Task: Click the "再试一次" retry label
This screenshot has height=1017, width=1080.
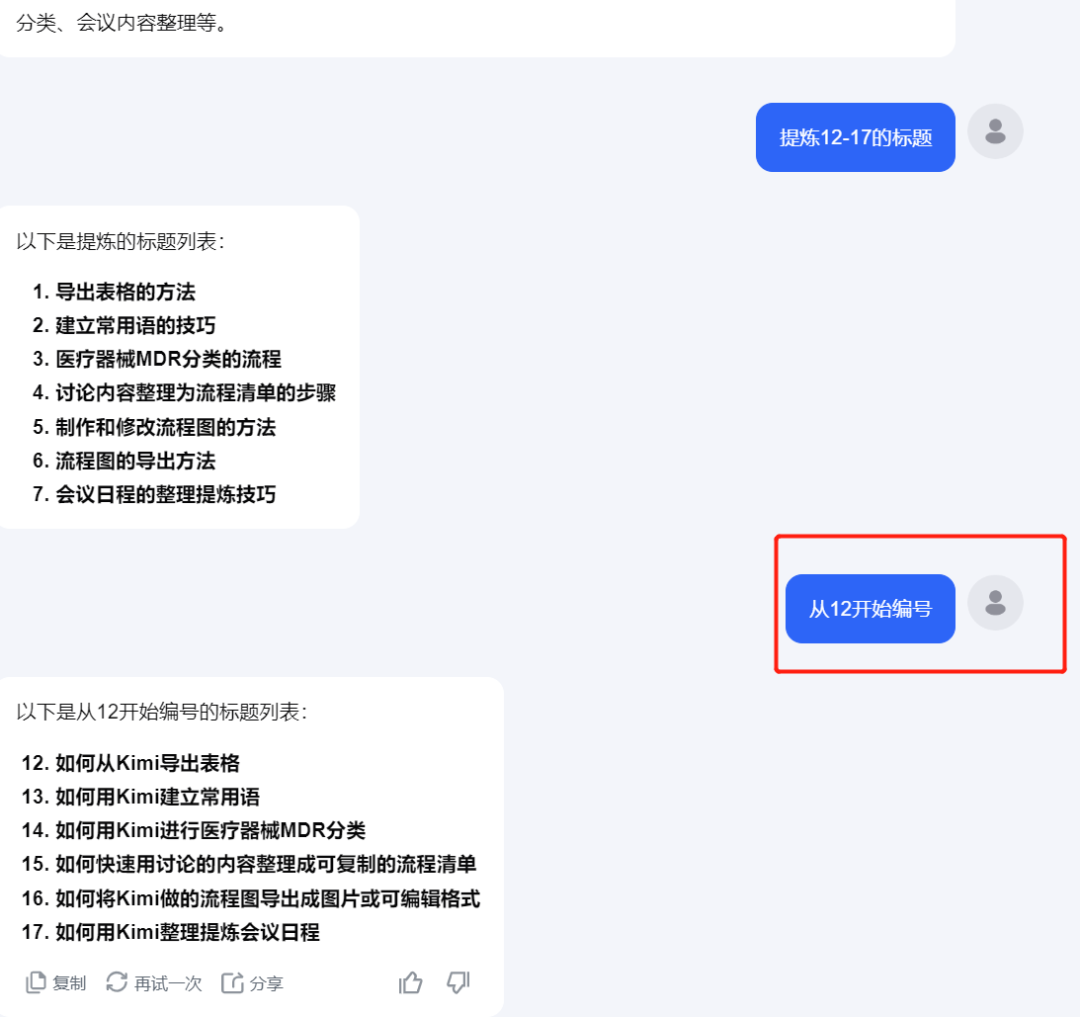Action: (168, 983)
